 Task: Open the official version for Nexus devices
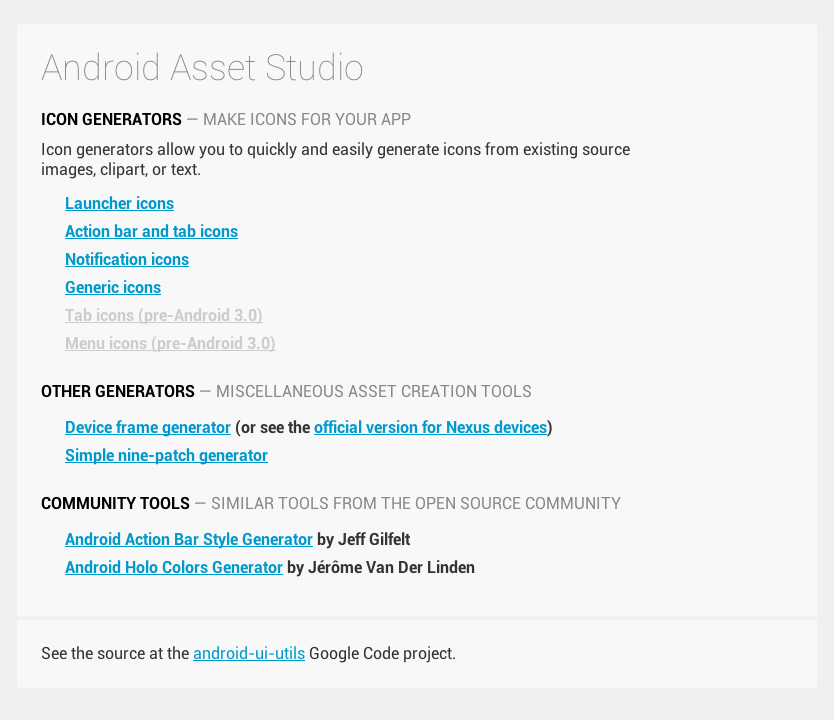point(430,427)
